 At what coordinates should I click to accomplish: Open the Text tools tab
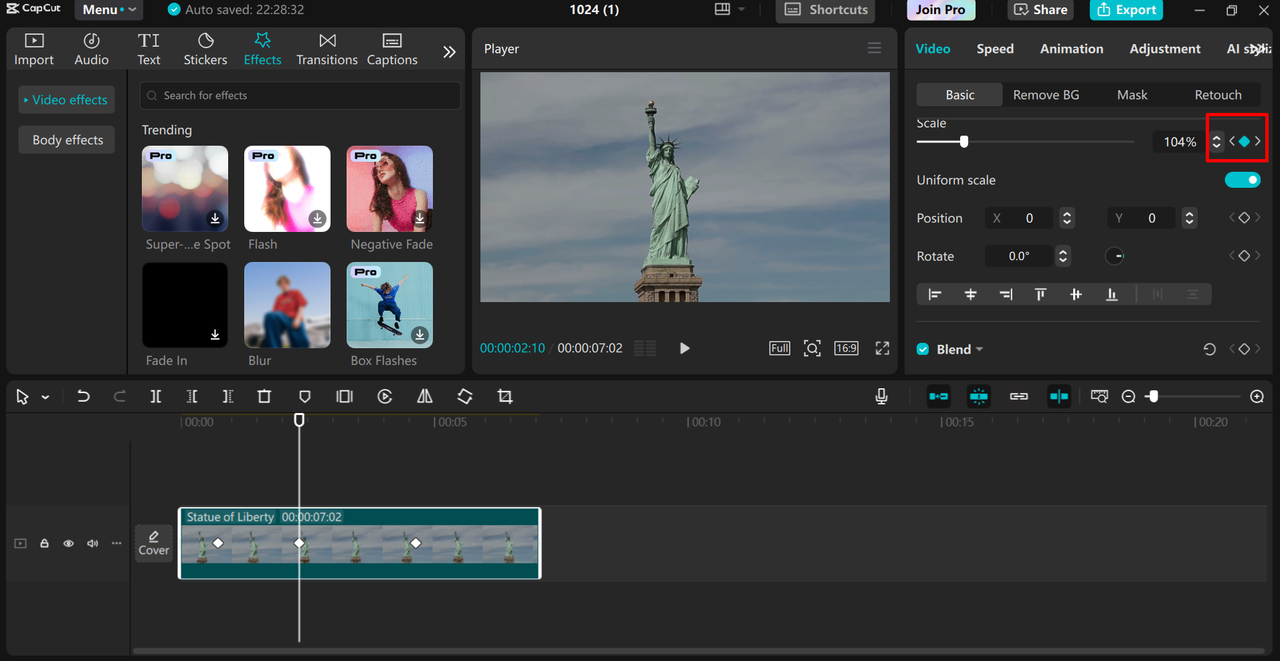click(x=149, y=49)
